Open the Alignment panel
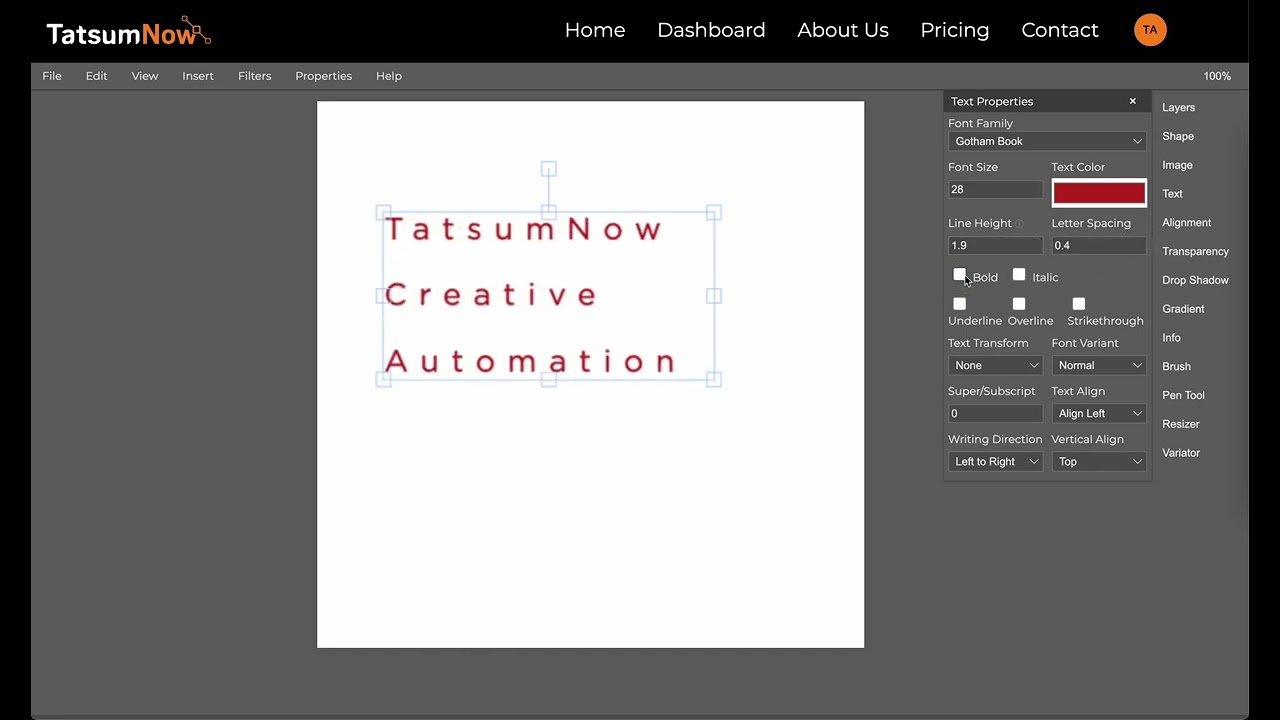This screenshot has width=1280, height=720. click(x=1186, y=222)
